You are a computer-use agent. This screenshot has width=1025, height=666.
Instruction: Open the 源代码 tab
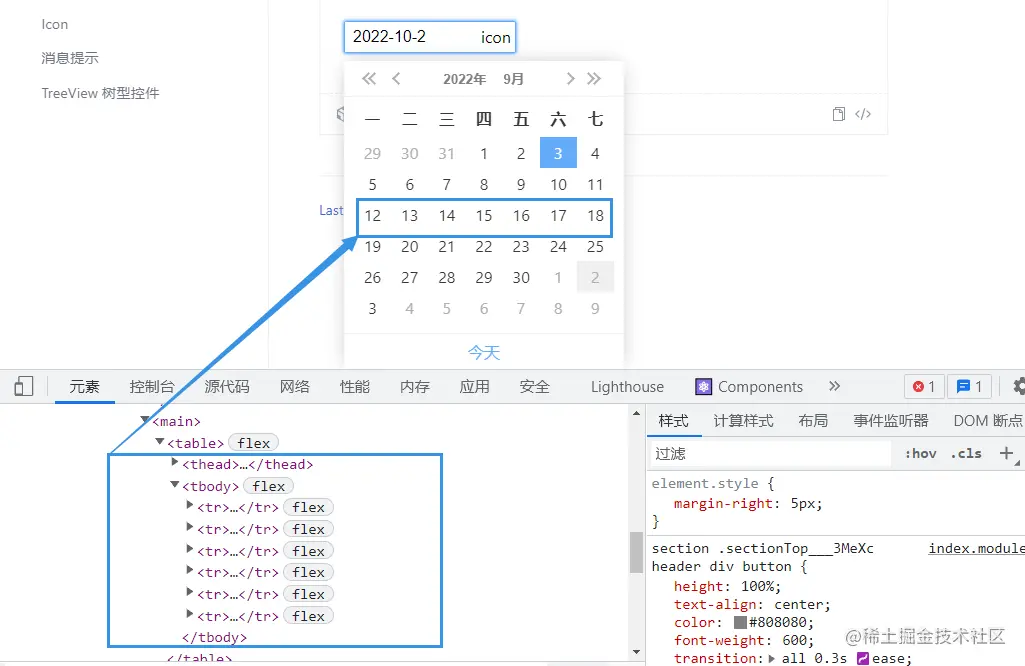227,386
